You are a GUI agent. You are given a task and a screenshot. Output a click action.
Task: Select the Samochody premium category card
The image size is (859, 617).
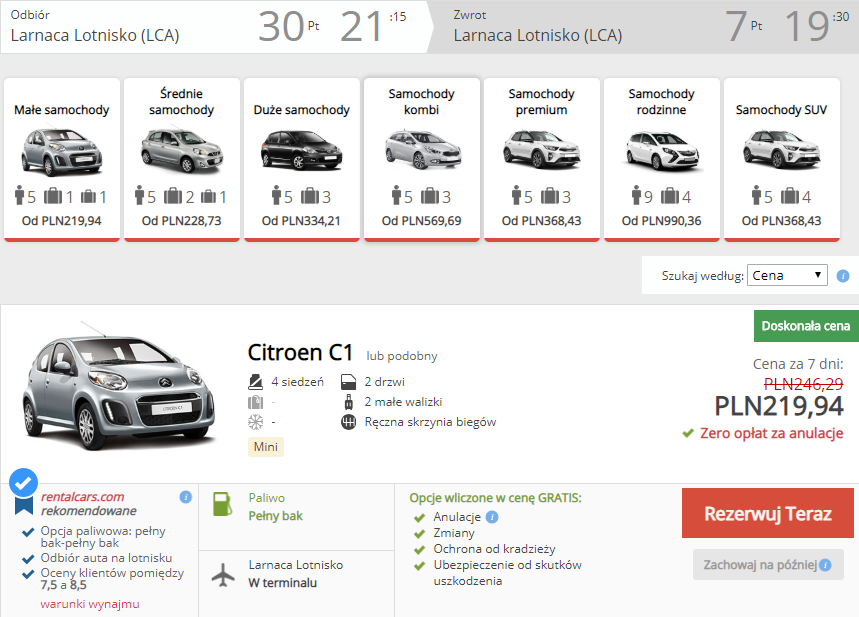tap(542, 159)
